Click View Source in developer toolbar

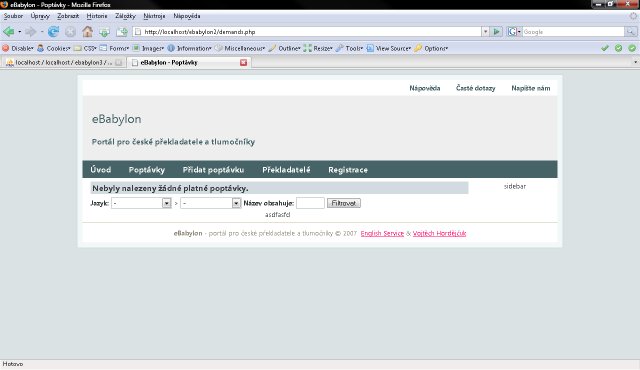click(x=389, y=48)
